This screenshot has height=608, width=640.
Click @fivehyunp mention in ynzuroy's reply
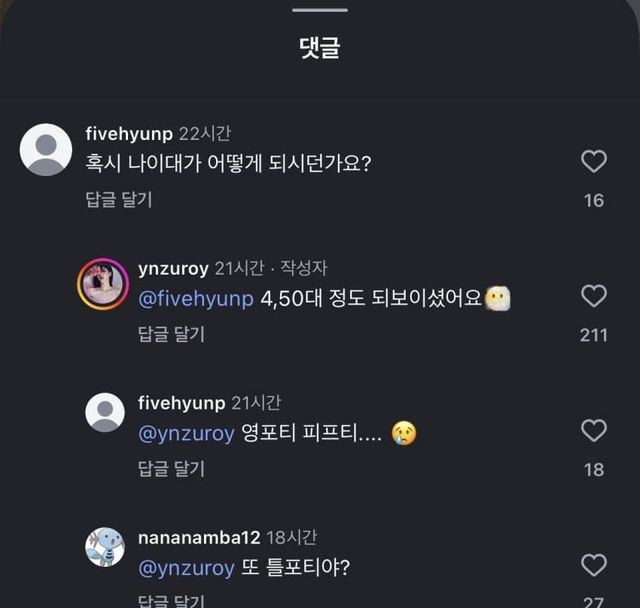[196, 299]
